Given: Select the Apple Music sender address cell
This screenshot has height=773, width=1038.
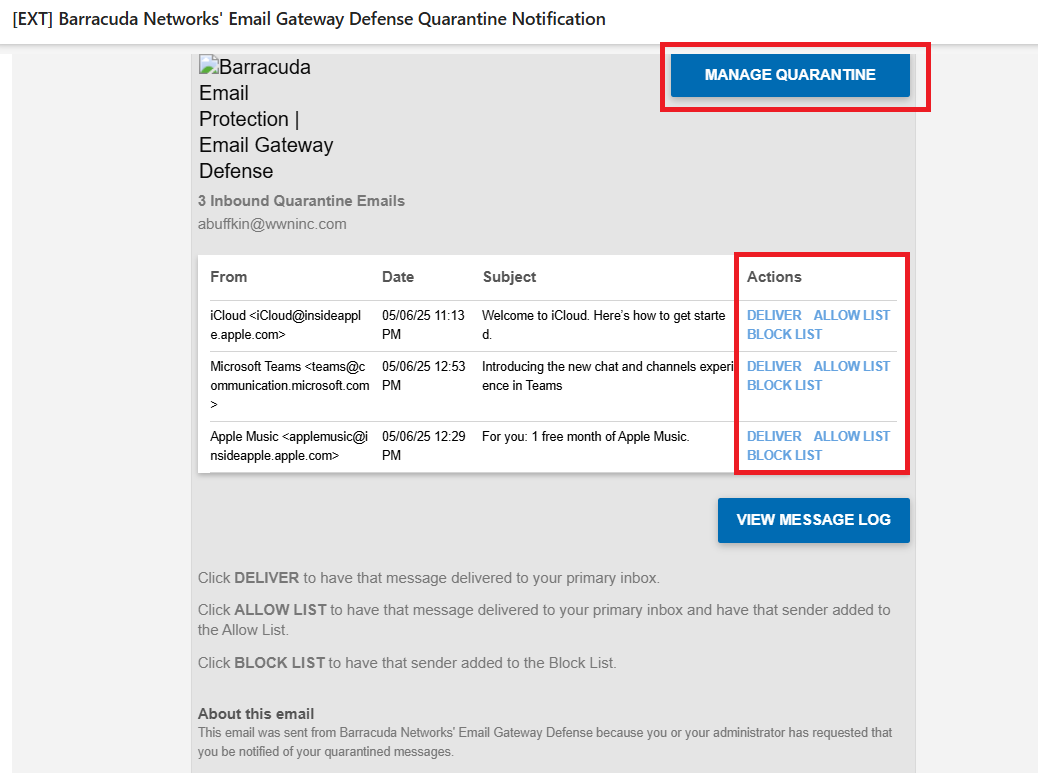Looking at the screenshot, I should [289, 446].
